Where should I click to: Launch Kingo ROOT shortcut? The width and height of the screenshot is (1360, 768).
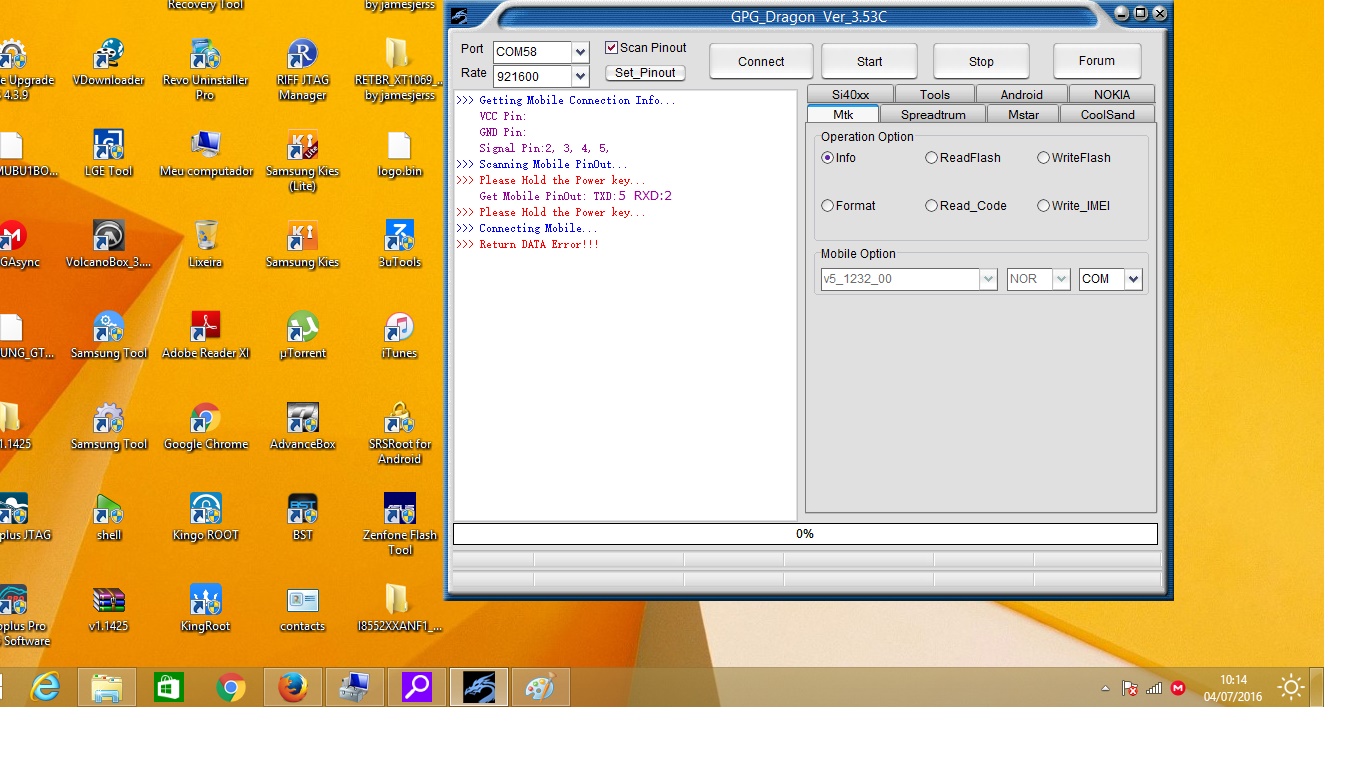pos(206,517)
